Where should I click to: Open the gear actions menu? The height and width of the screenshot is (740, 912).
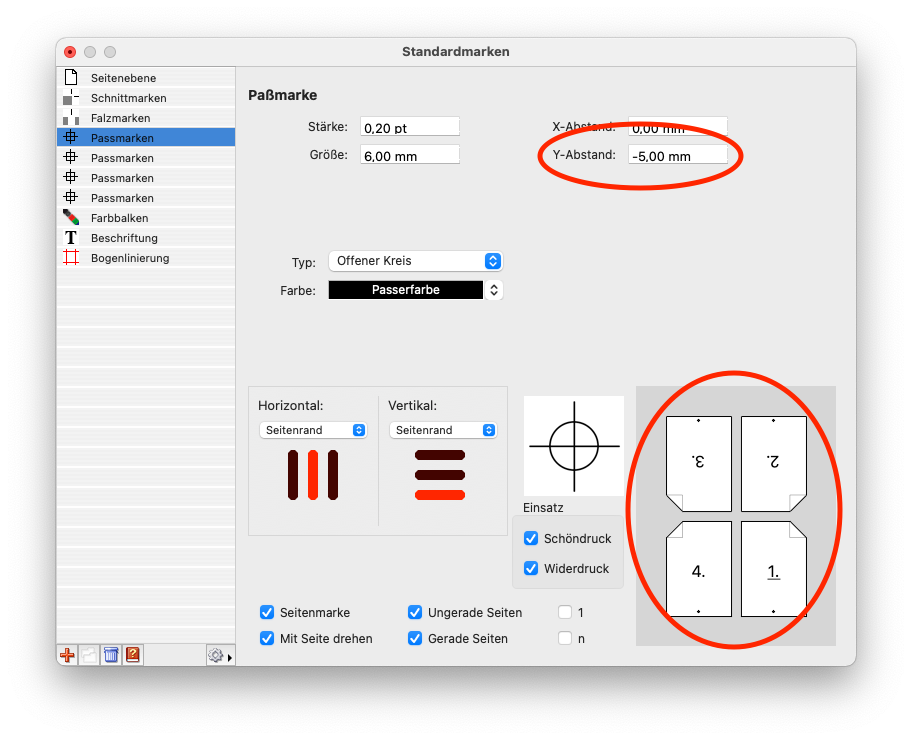click(220, 656)
